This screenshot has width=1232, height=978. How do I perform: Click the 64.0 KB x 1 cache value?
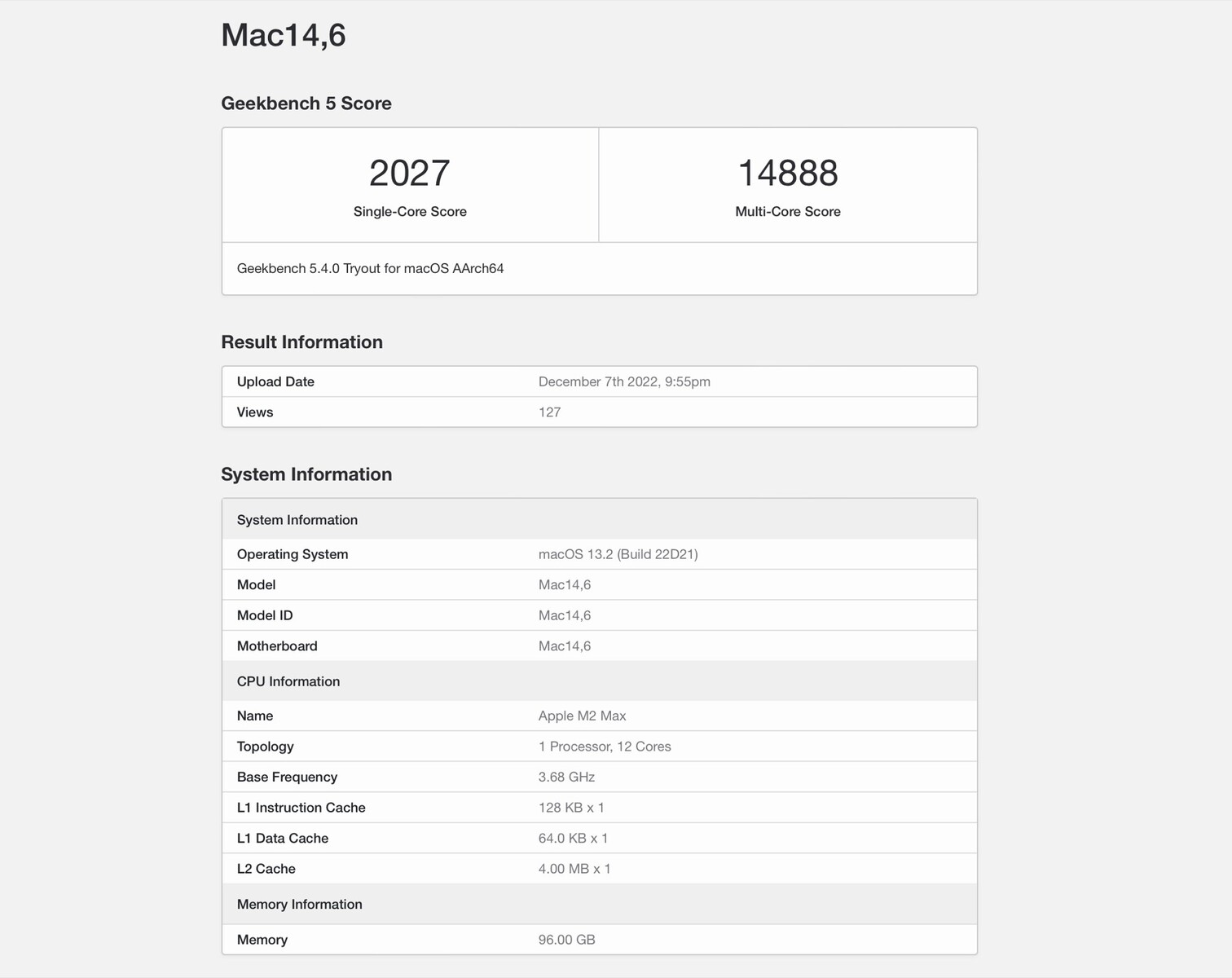click(573, 838)
